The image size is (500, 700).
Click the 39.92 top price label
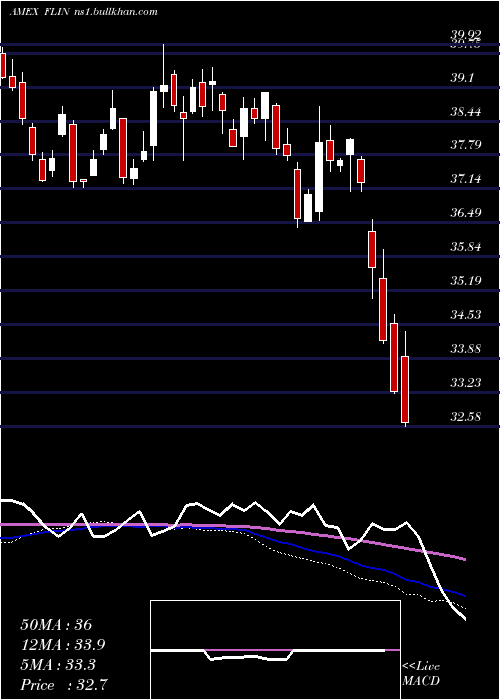[x=466, y=35]
